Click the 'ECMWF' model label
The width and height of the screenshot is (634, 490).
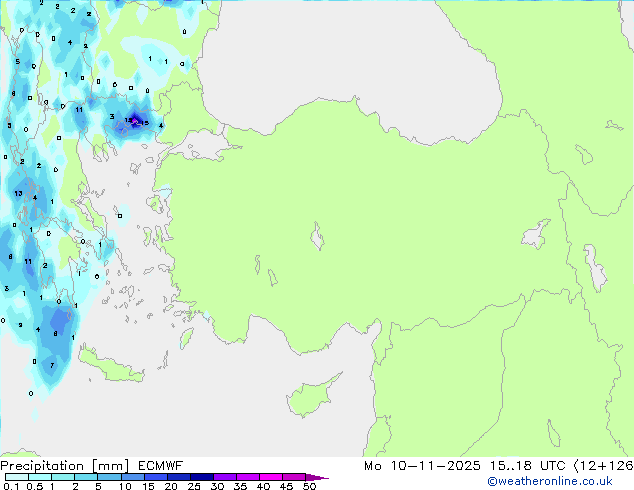161,466
